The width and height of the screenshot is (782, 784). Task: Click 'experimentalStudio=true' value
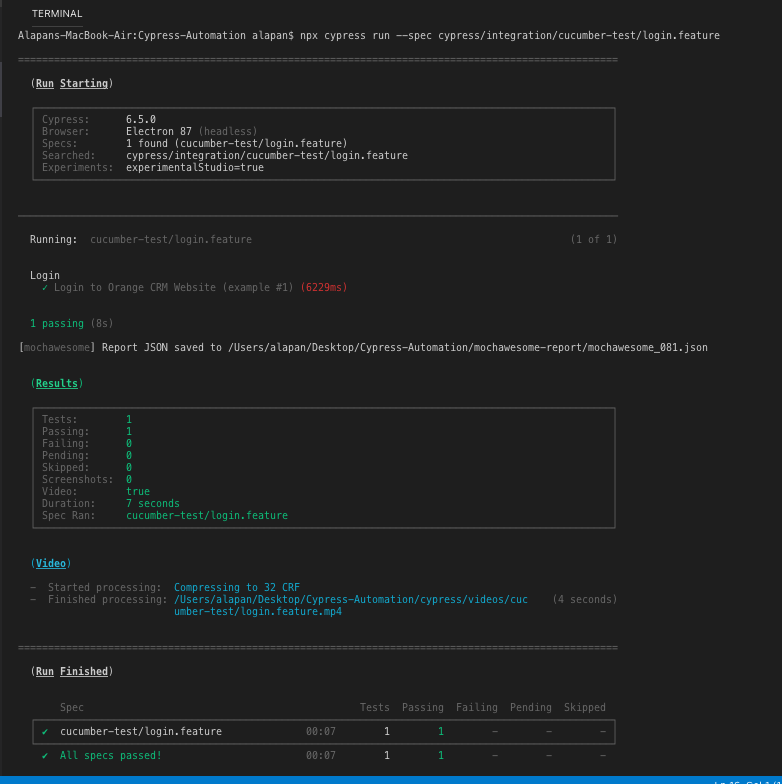pyautogui.click(x=194, y=168)
